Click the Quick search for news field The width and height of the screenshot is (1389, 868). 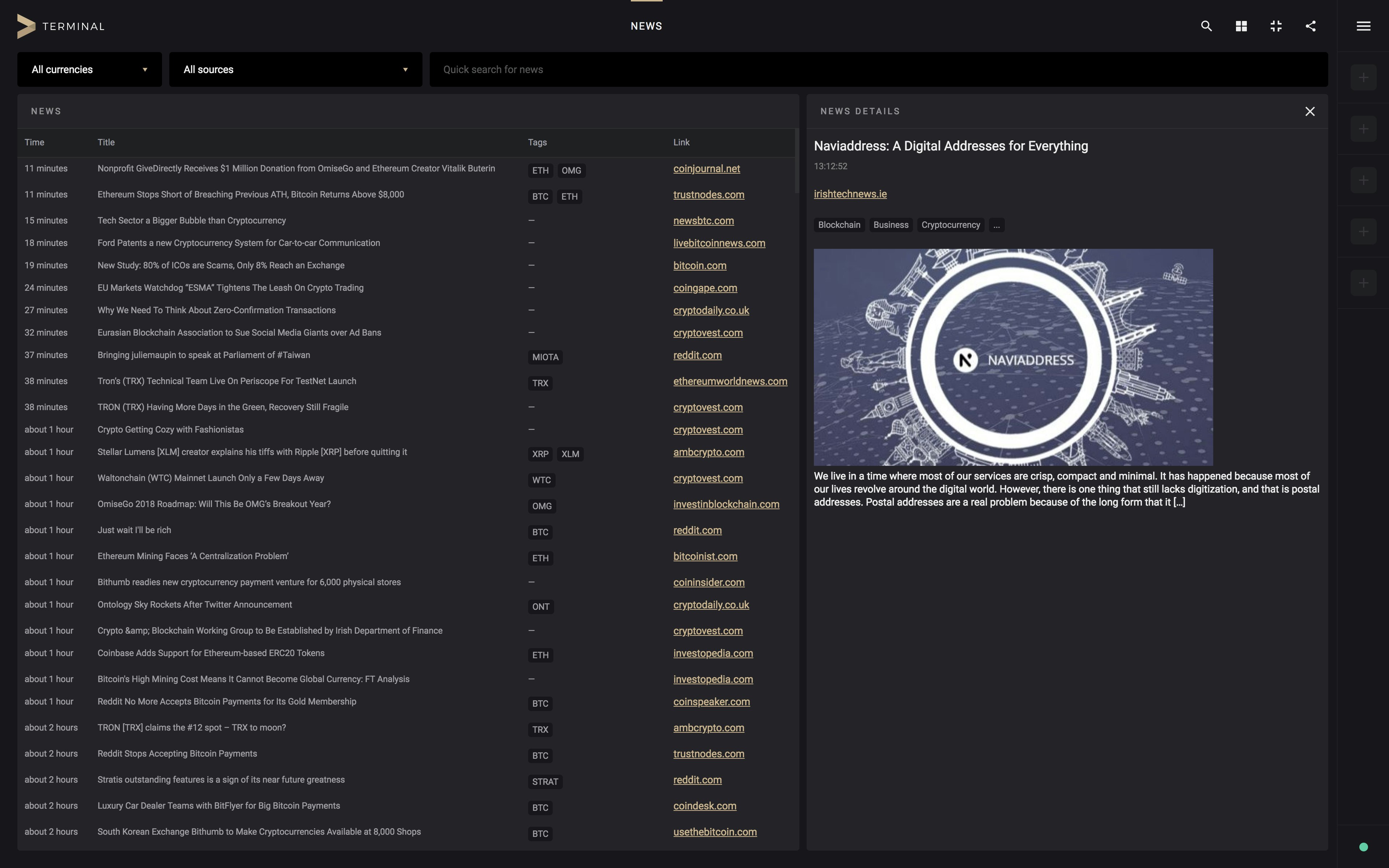click(x=878, y=69)
